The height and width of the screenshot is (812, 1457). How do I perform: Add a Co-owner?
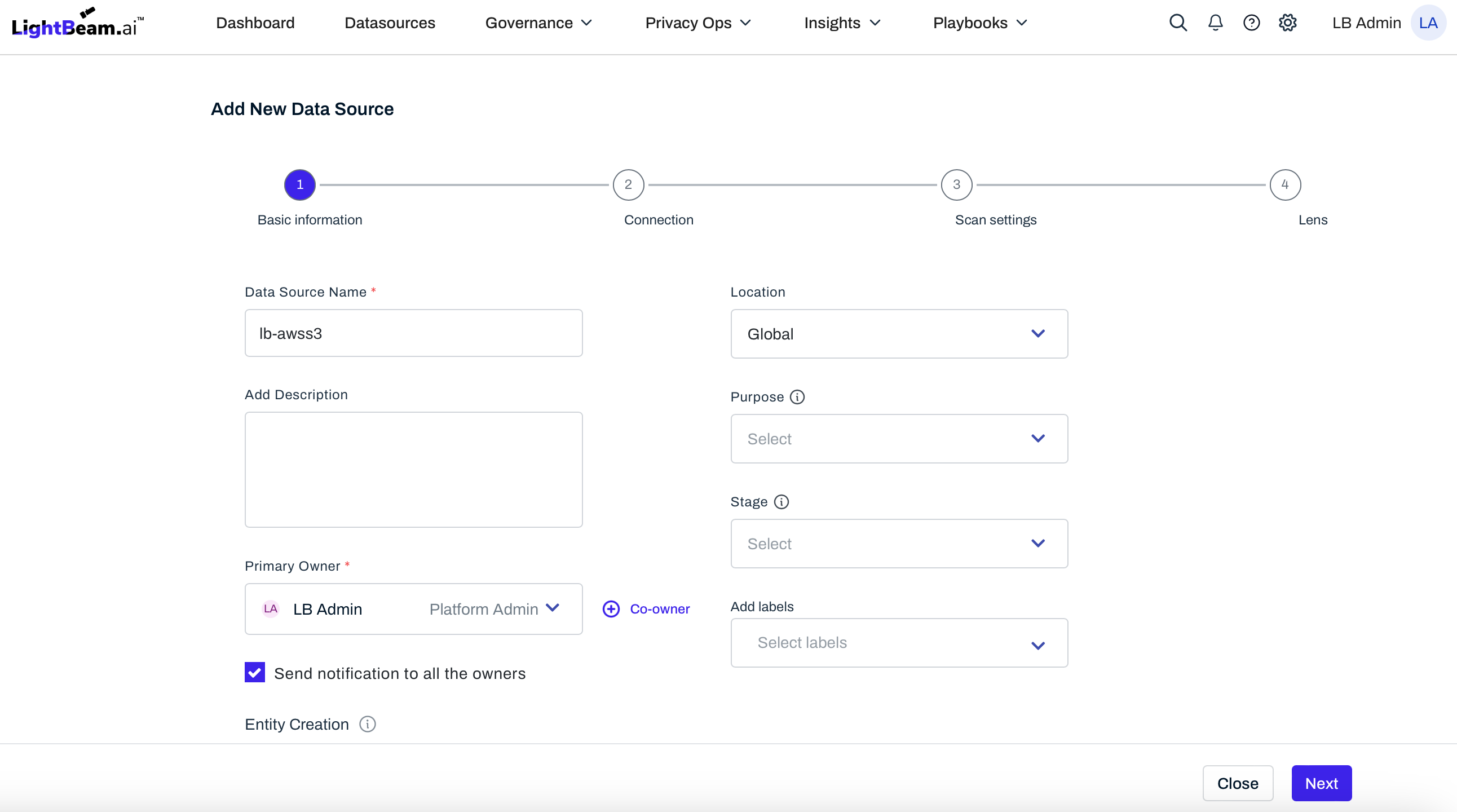(647, 608)
